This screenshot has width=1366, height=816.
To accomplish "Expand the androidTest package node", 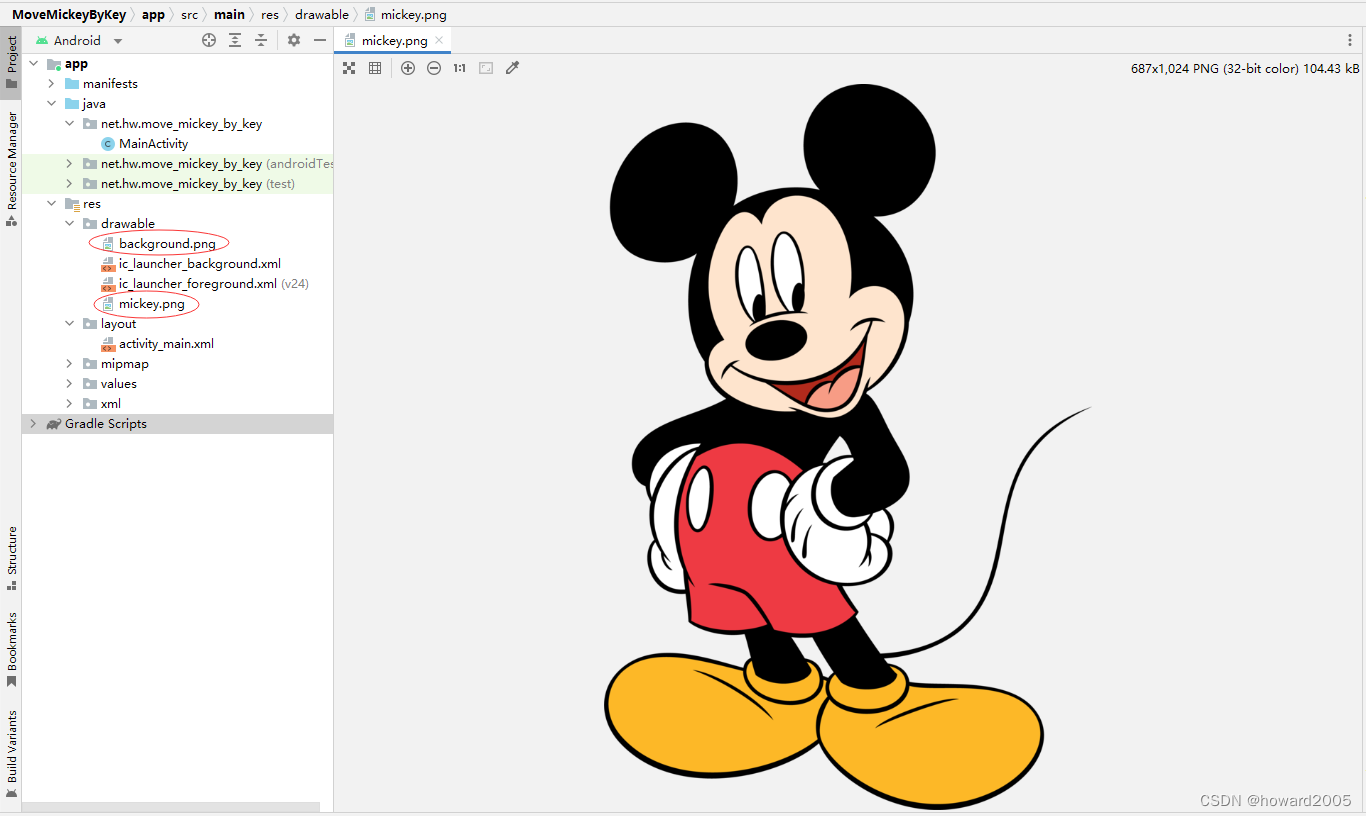I will (x=69, y=164).
